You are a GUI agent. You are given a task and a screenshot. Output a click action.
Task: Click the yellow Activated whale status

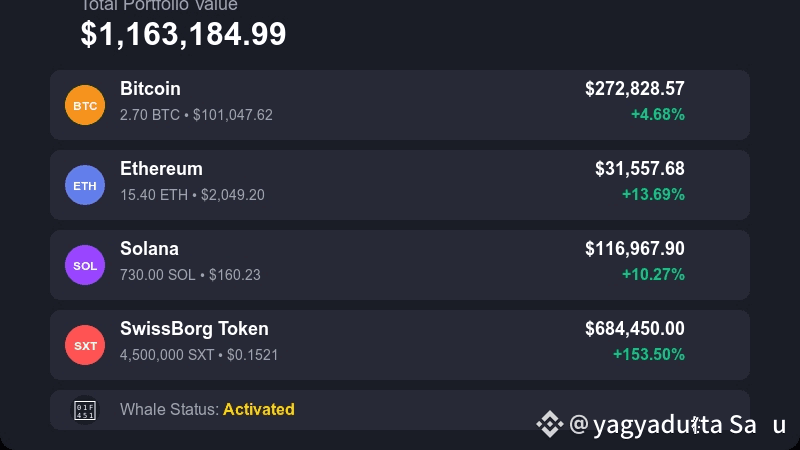[258, 409]
